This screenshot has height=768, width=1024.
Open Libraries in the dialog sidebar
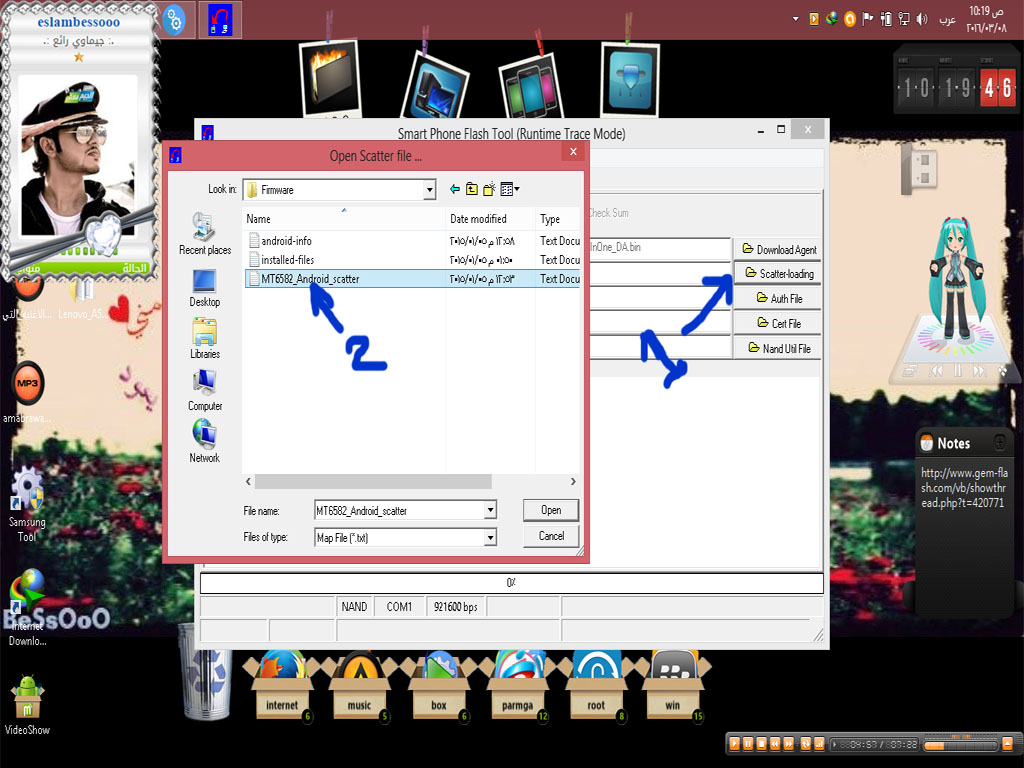click(204, 338)
